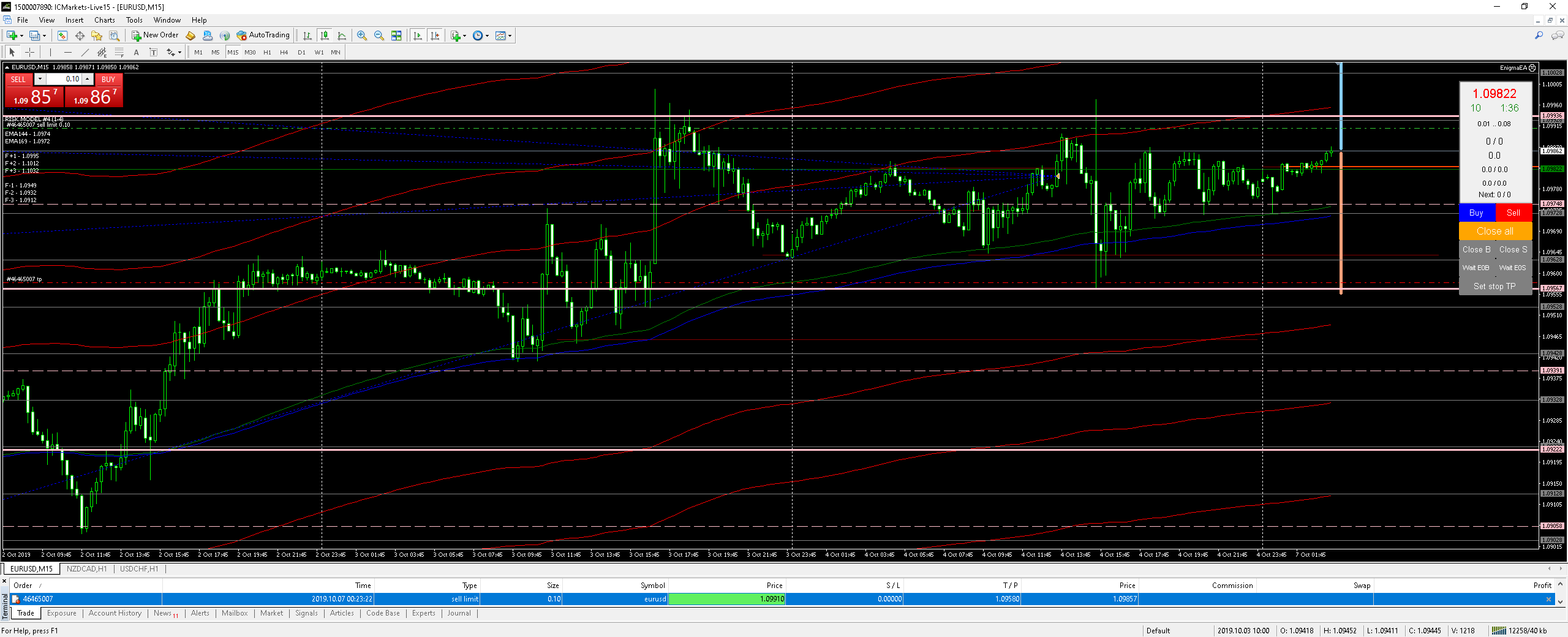The image size is (1568, 637).
Task: Decrease volume using one-click panel down arrow
Action: 40,79
